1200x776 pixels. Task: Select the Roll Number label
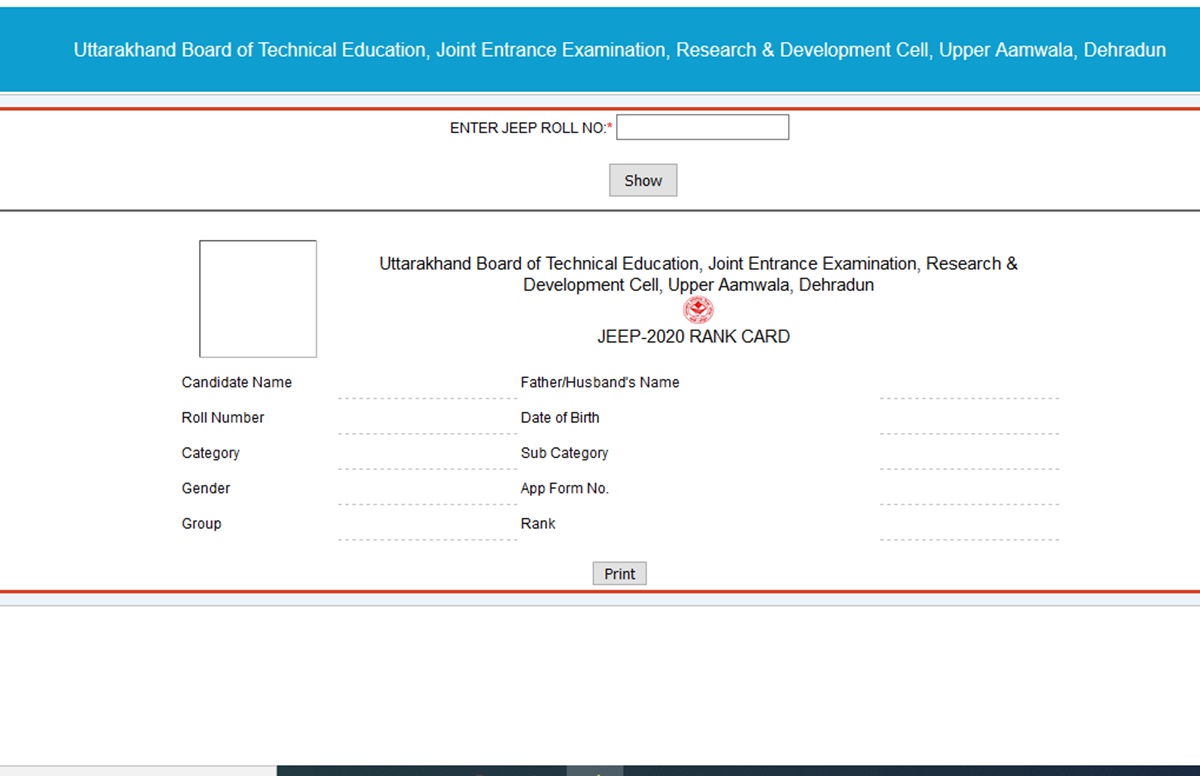(x=223, y=418)
